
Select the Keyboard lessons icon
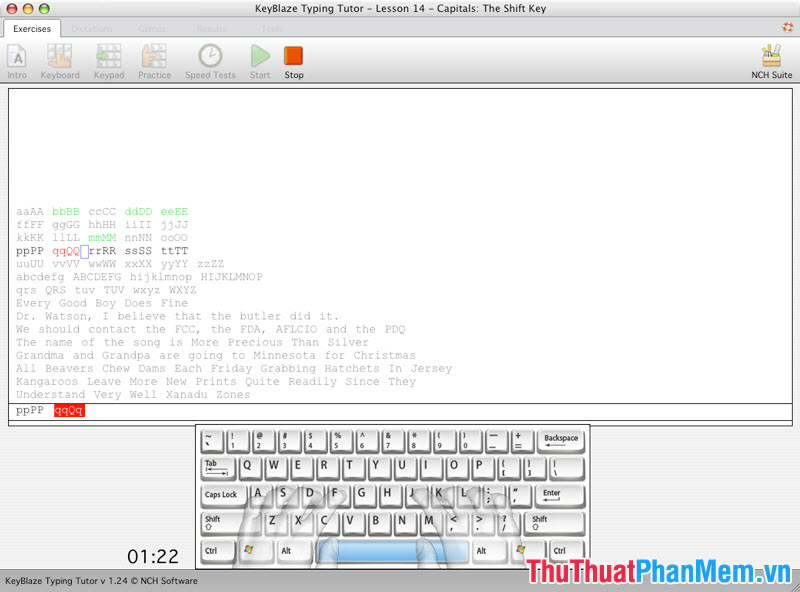pos(60,60)
